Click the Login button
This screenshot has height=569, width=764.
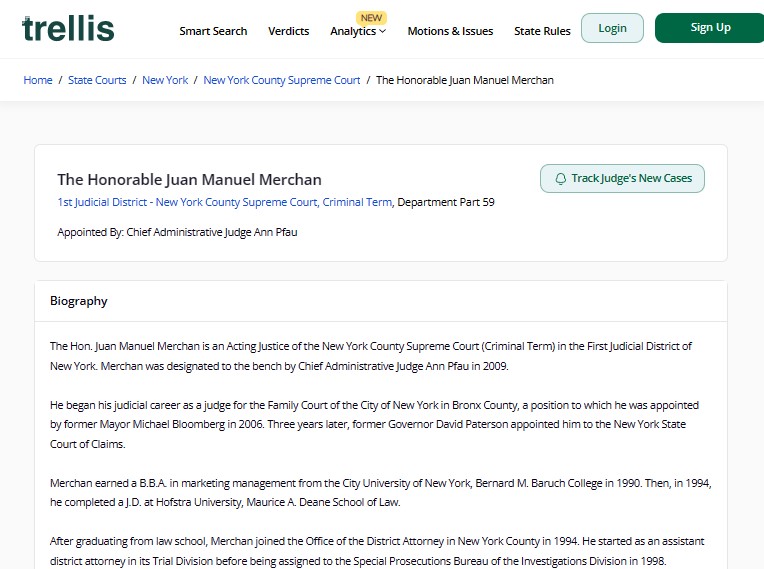click(x=612, y=28)
